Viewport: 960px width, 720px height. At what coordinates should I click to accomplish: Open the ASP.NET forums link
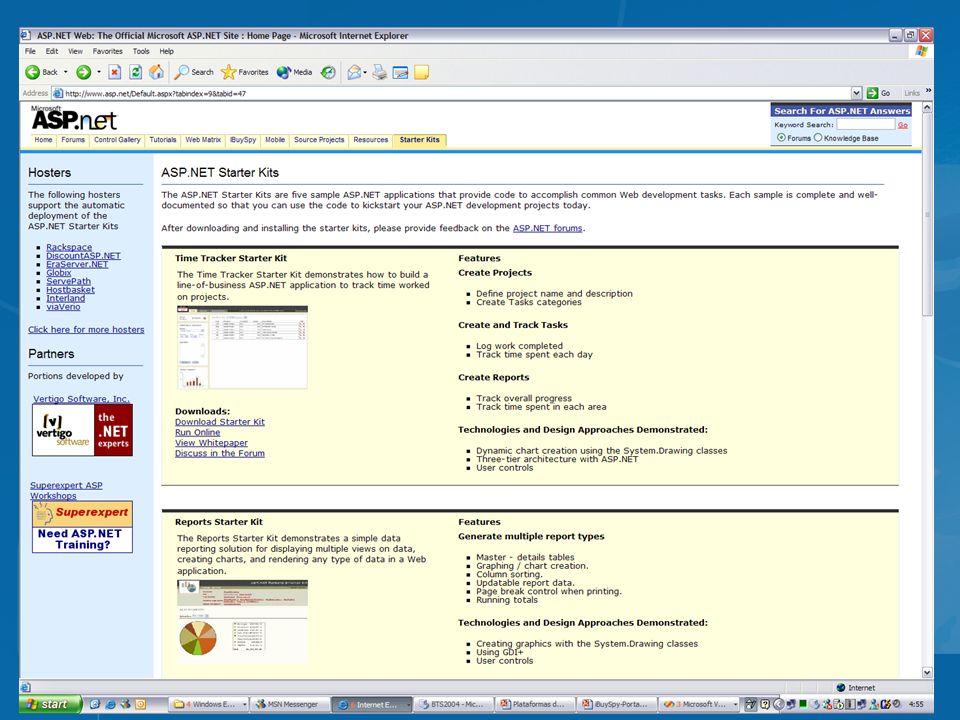(547, 228)
